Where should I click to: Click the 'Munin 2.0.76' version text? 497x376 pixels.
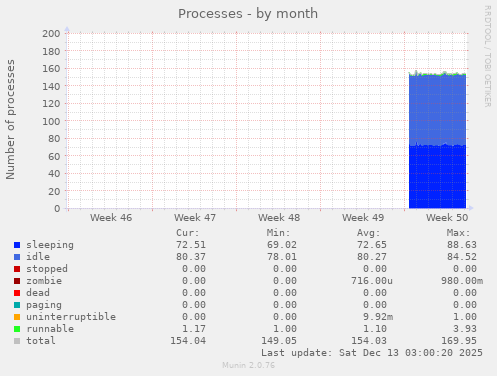coord(249,365)
